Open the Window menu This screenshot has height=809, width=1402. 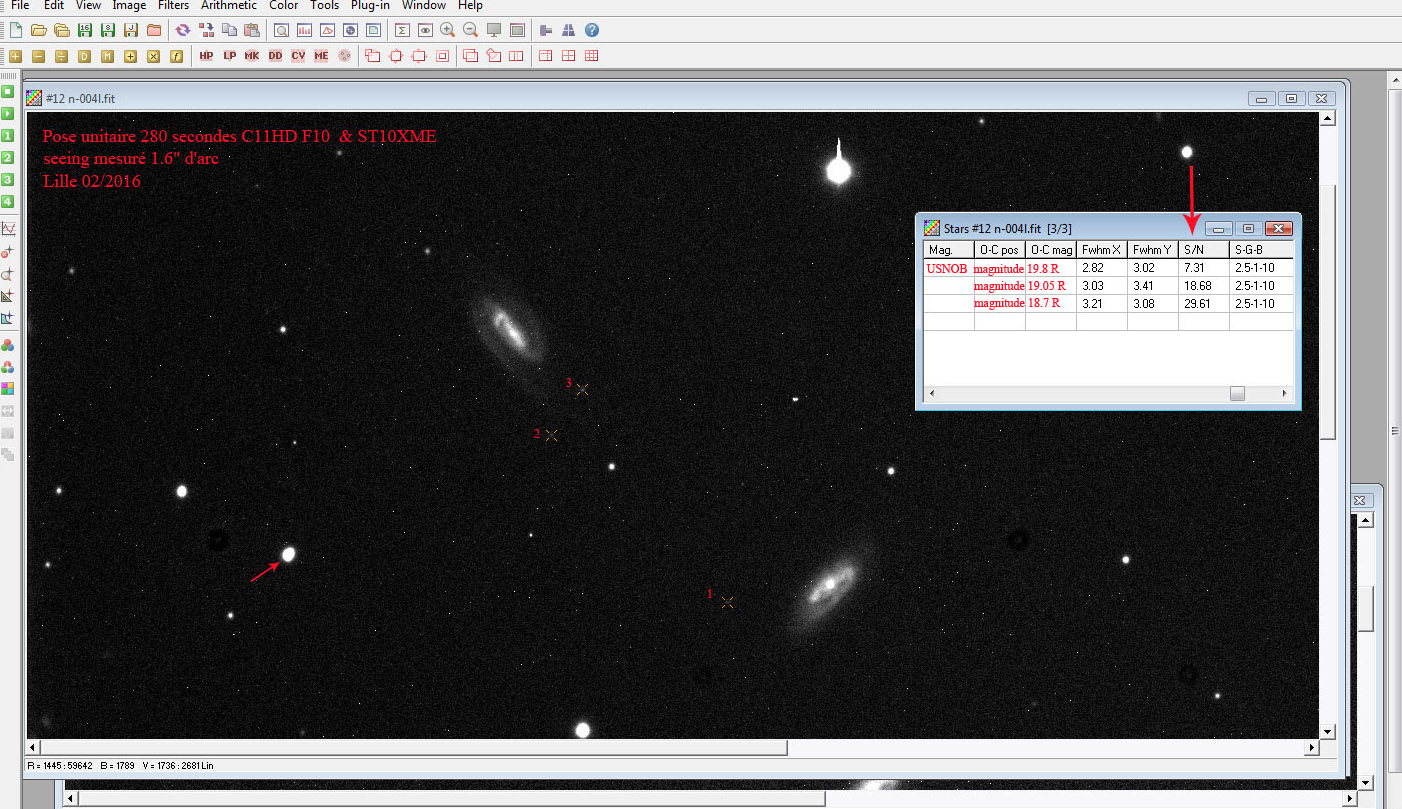424,6
